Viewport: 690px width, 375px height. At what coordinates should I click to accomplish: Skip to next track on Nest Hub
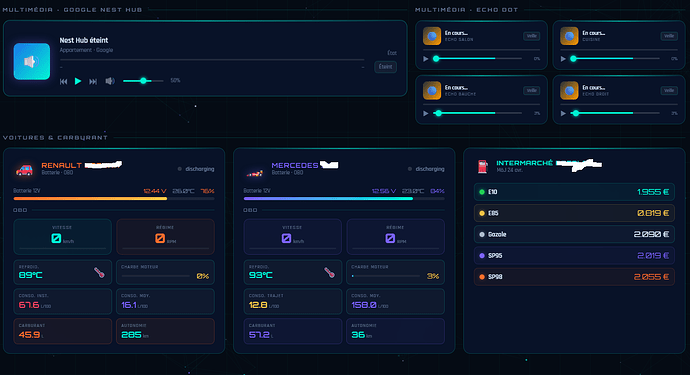pyautogui.click(x=93, y=81)
